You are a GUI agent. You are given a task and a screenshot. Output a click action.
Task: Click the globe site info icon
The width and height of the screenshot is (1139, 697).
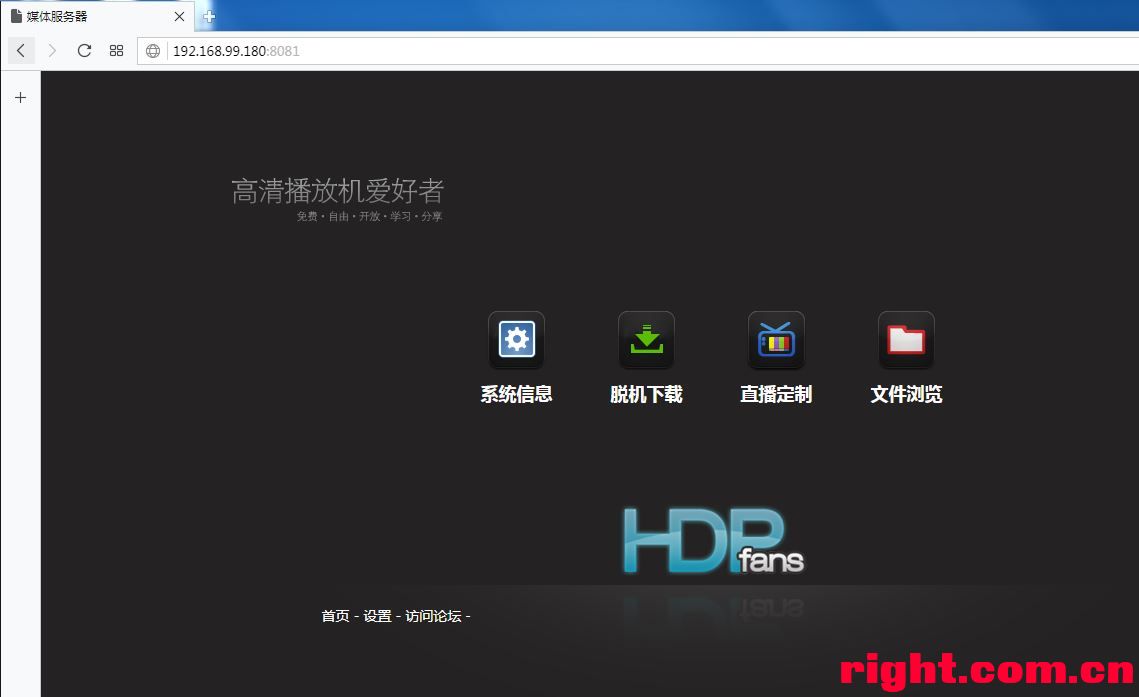(x=153, y=51)
